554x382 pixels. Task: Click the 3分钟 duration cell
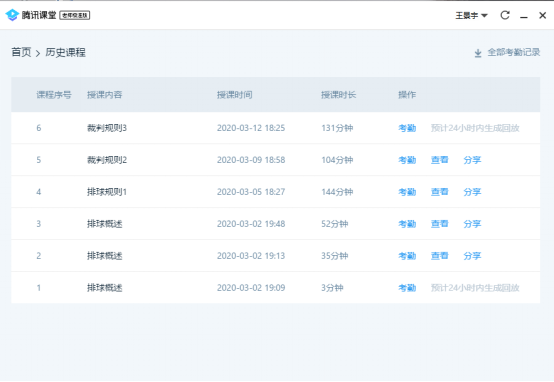tap(332, 288)
